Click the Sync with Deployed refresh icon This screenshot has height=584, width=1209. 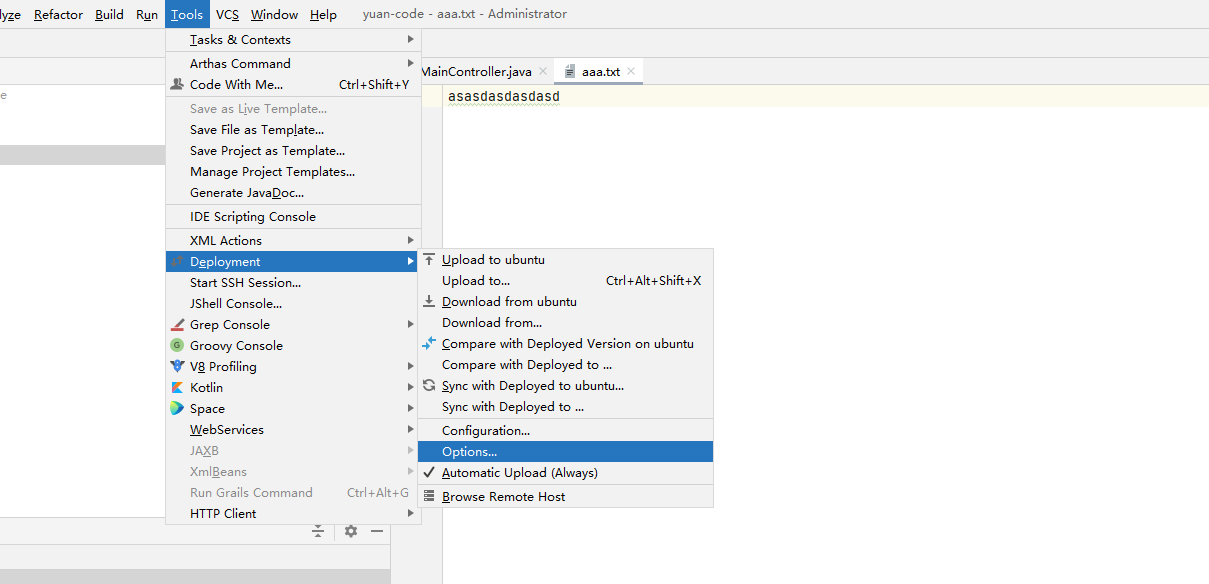[x=430, y=386]
